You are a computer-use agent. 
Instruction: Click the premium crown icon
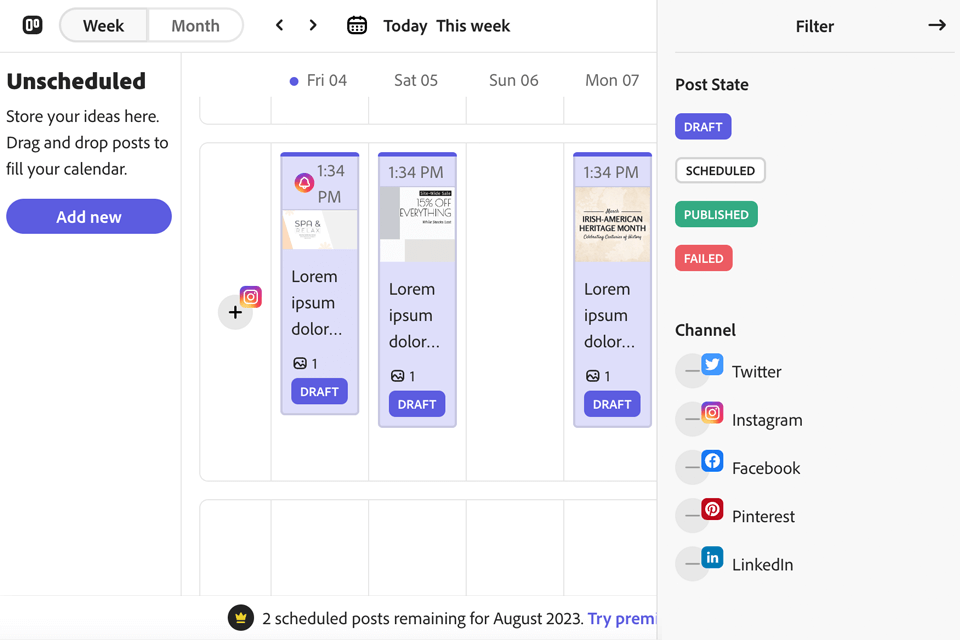click(x=240, y=618)
